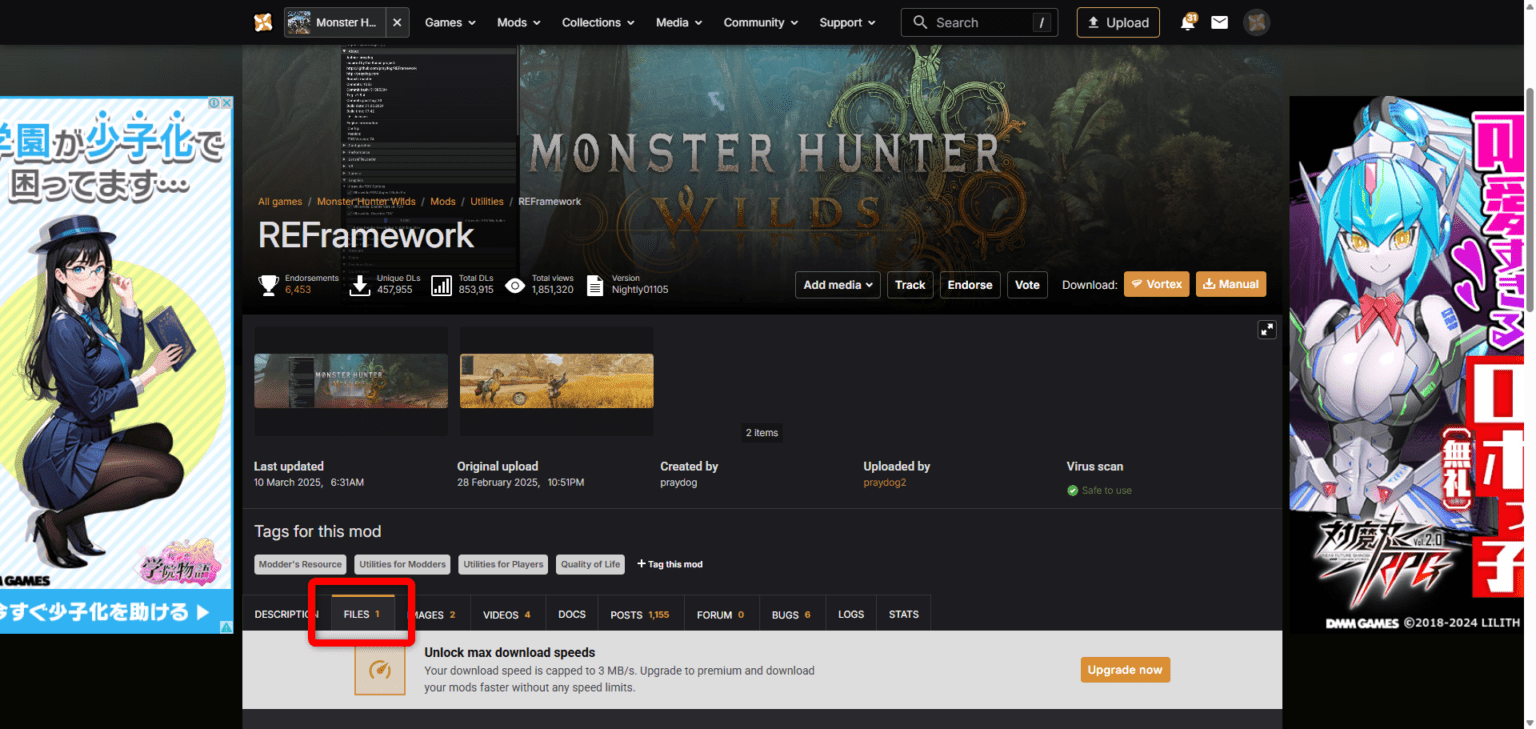1536x729 pixels.
Task: Download the mod with Vortex
Action: [1156, 284]
